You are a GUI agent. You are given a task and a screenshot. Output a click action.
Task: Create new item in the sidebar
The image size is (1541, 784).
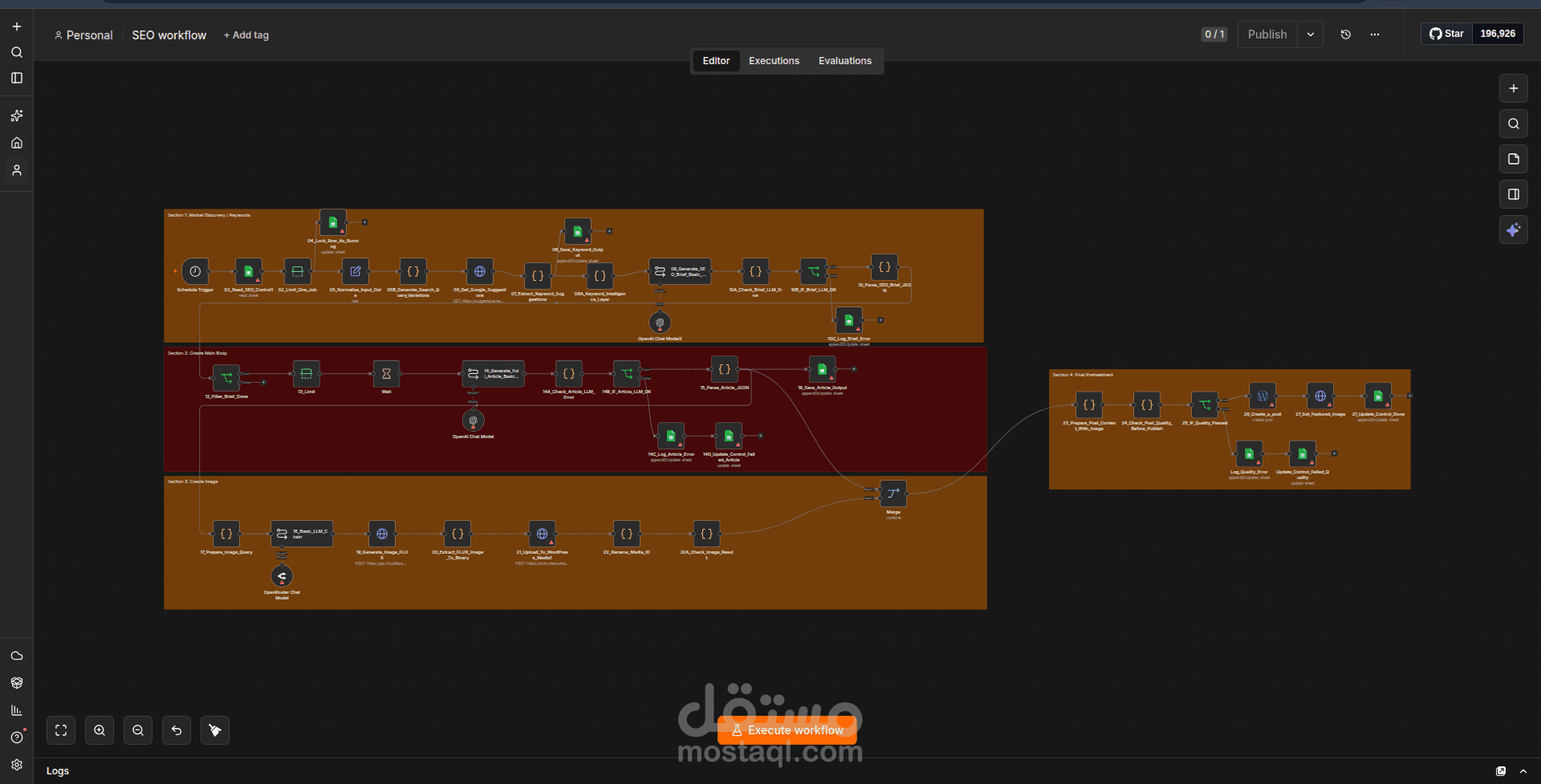(x=17, y=26)
